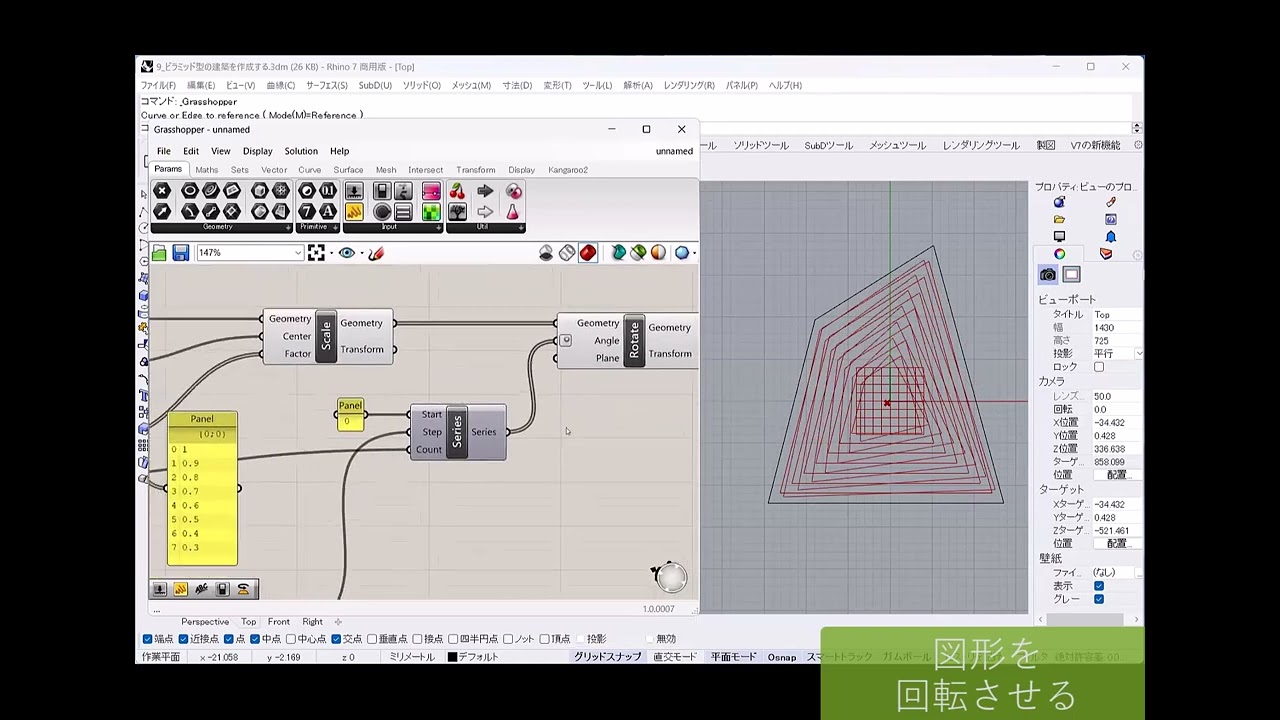The image size is (1280, 720).
Task: Open Grasshopper File menu
Action: pos(163,151)
